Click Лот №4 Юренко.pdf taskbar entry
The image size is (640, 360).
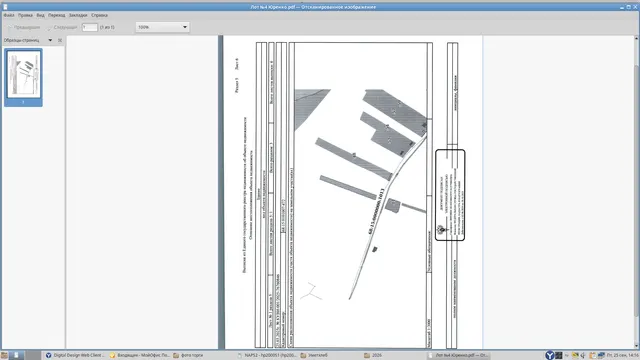[x=458, y=356]
